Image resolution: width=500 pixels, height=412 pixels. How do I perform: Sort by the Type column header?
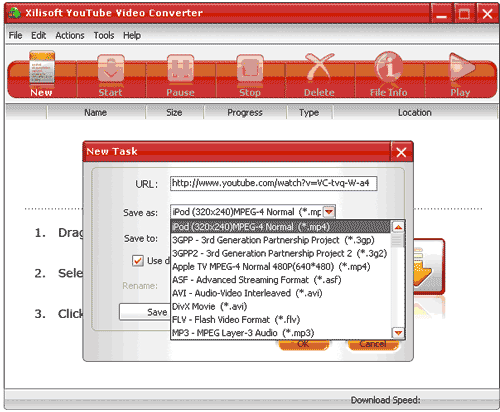(x=309, y=113)
